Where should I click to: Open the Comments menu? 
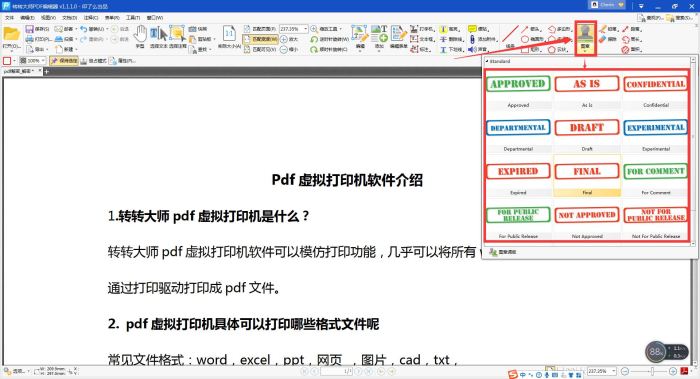click(91, 18)
